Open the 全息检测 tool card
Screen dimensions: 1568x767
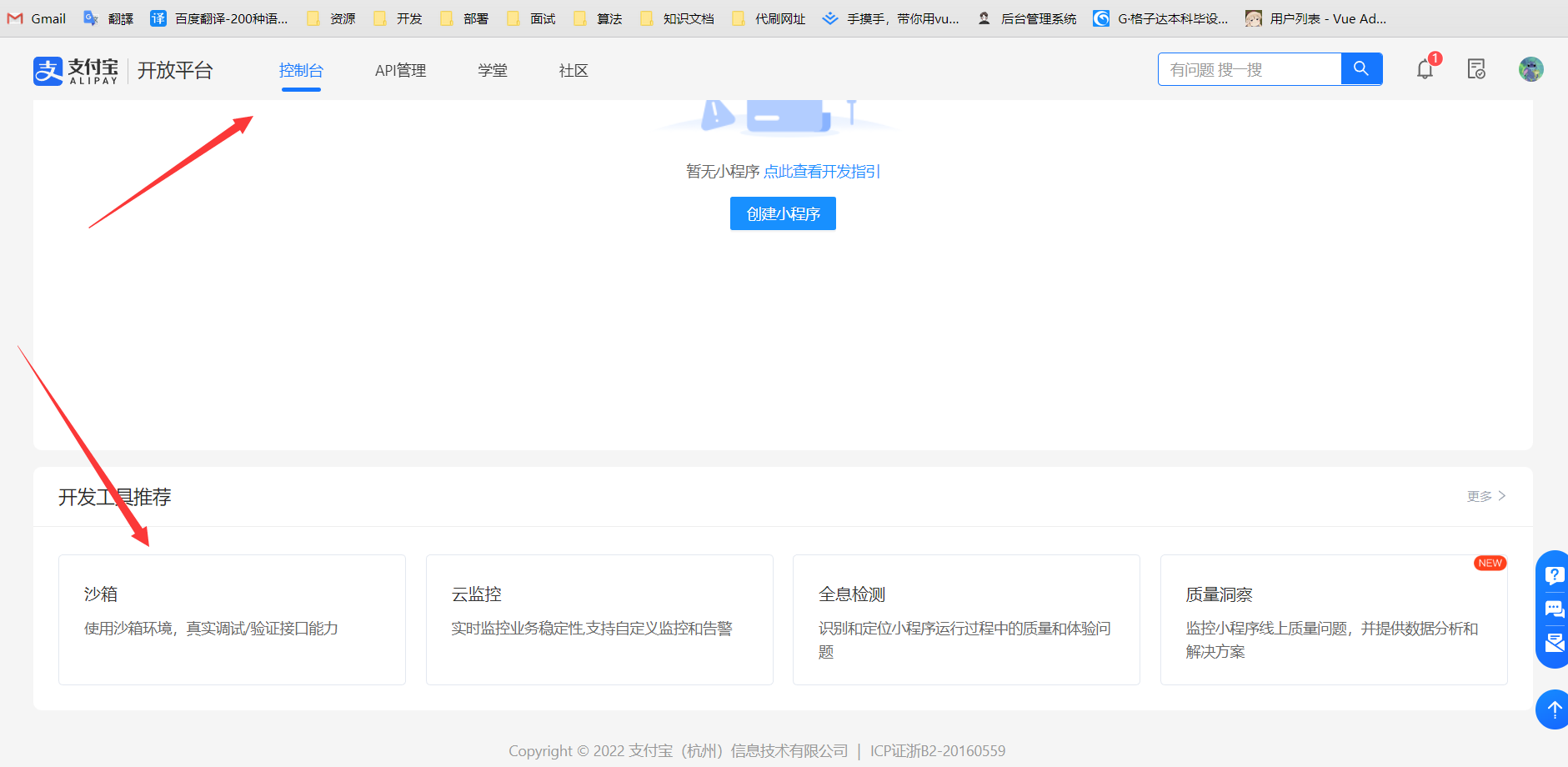point(966,619)
